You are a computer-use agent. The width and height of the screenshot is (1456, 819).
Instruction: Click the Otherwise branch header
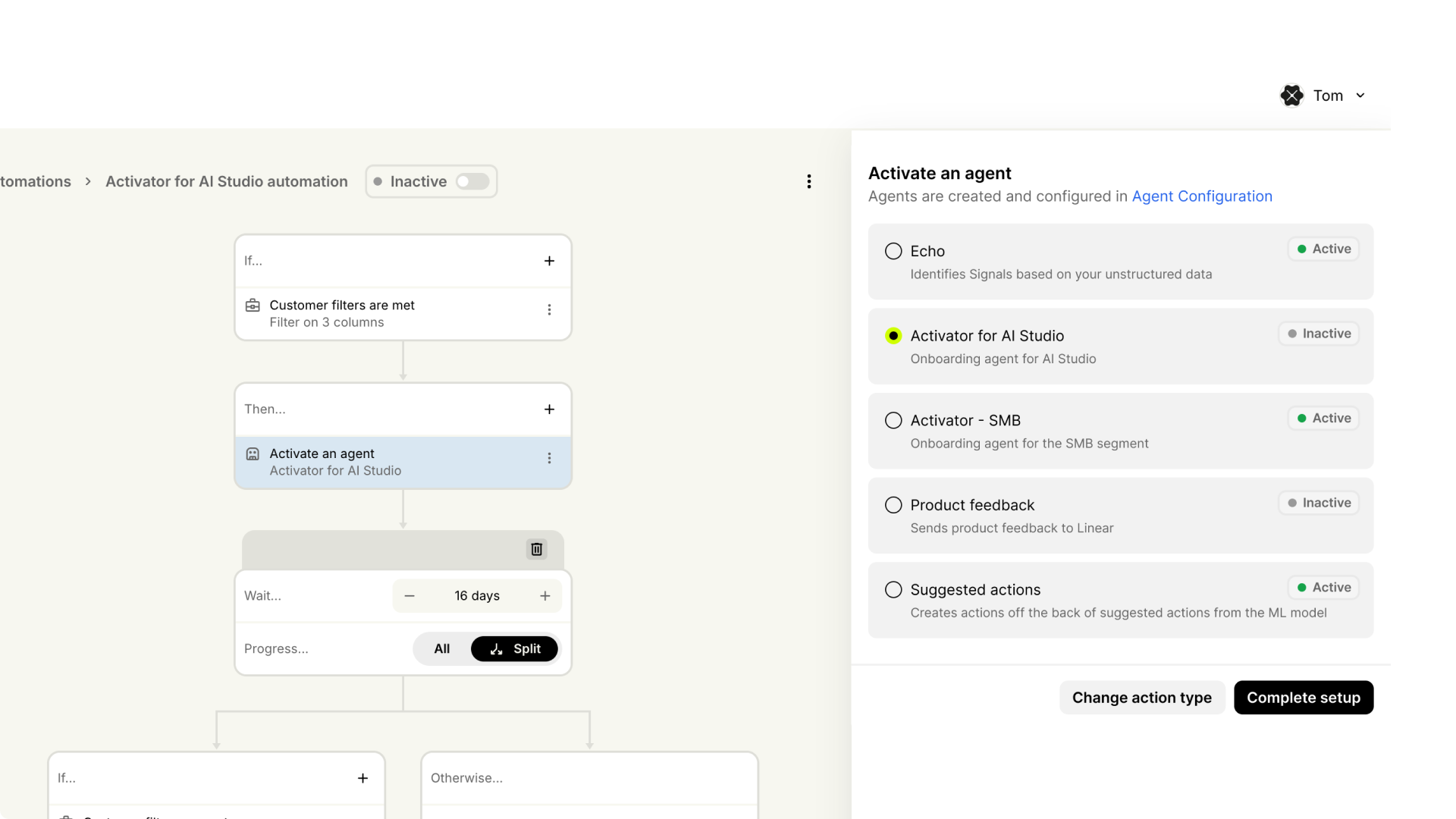(589, 778)
